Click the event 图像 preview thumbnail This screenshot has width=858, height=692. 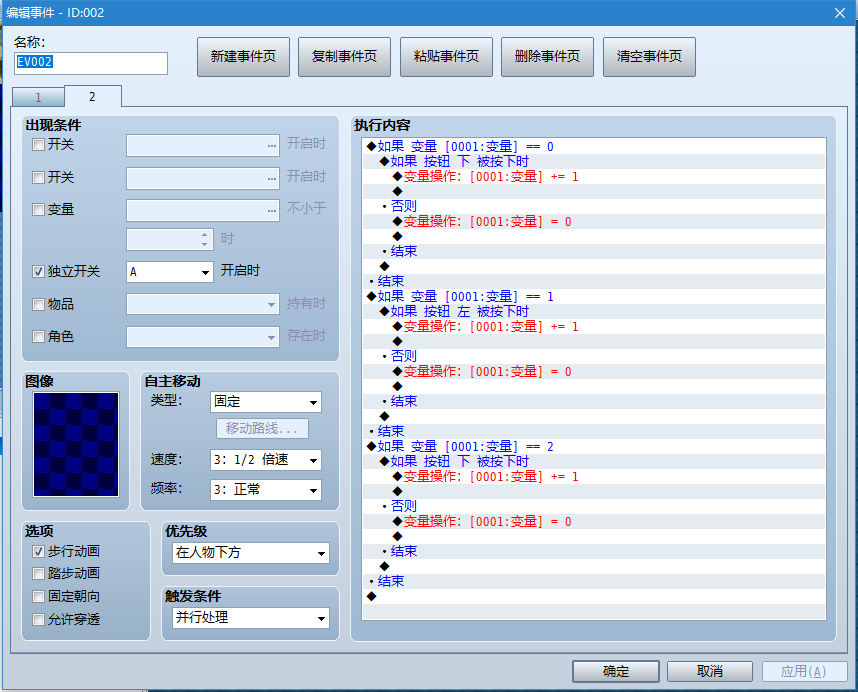[76, 444]
